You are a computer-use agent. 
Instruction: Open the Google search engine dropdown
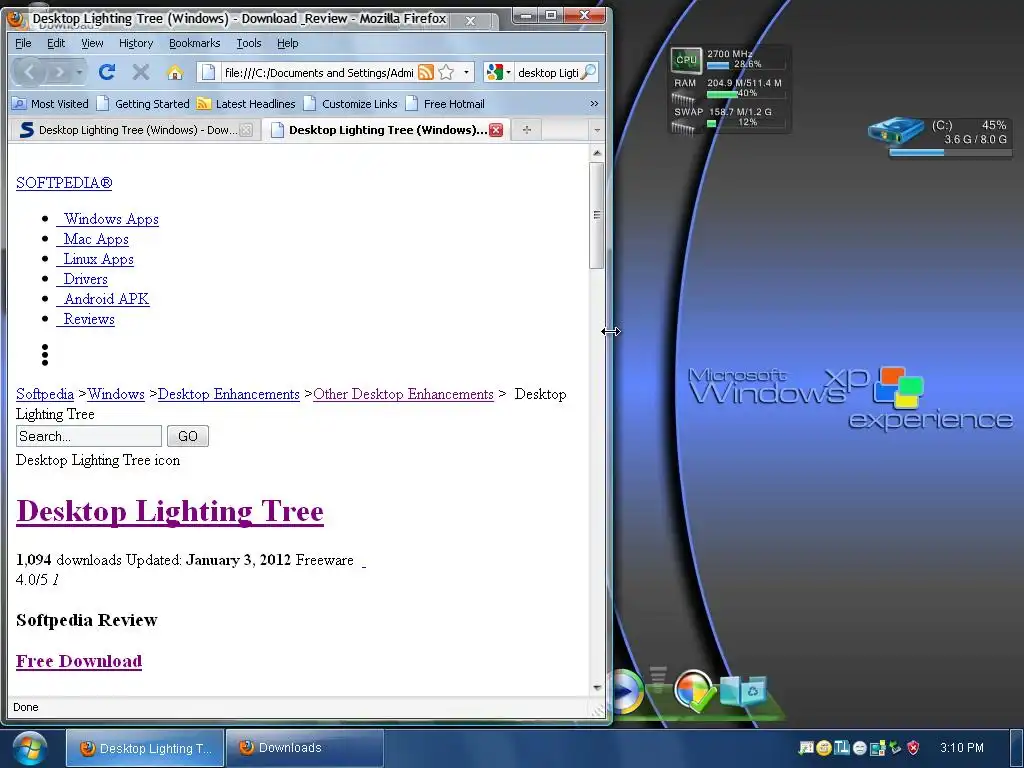tap(498, 72)
